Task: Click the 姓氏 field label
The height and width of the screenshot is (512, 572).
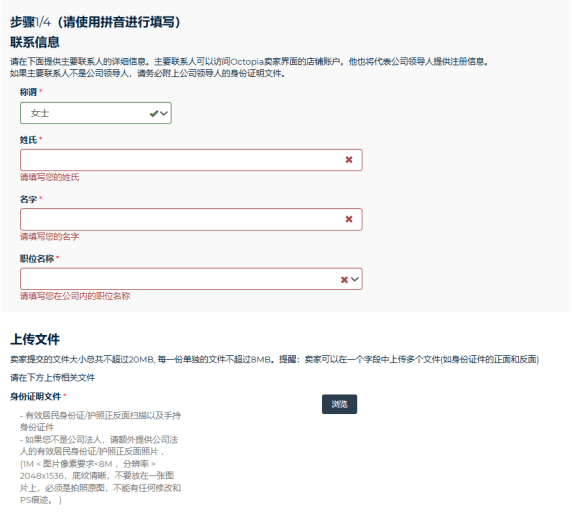Action: pos(28,140)
